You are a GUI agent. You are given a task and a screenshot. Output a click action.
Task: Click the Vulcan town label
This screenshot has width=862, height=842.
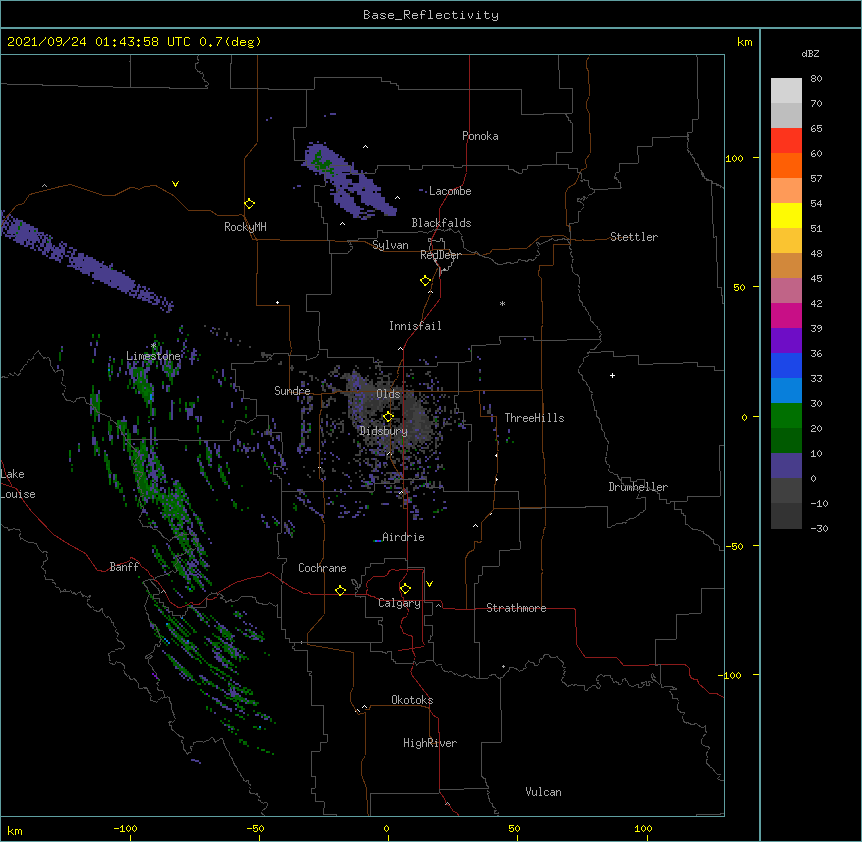click(x=543, y=792)
